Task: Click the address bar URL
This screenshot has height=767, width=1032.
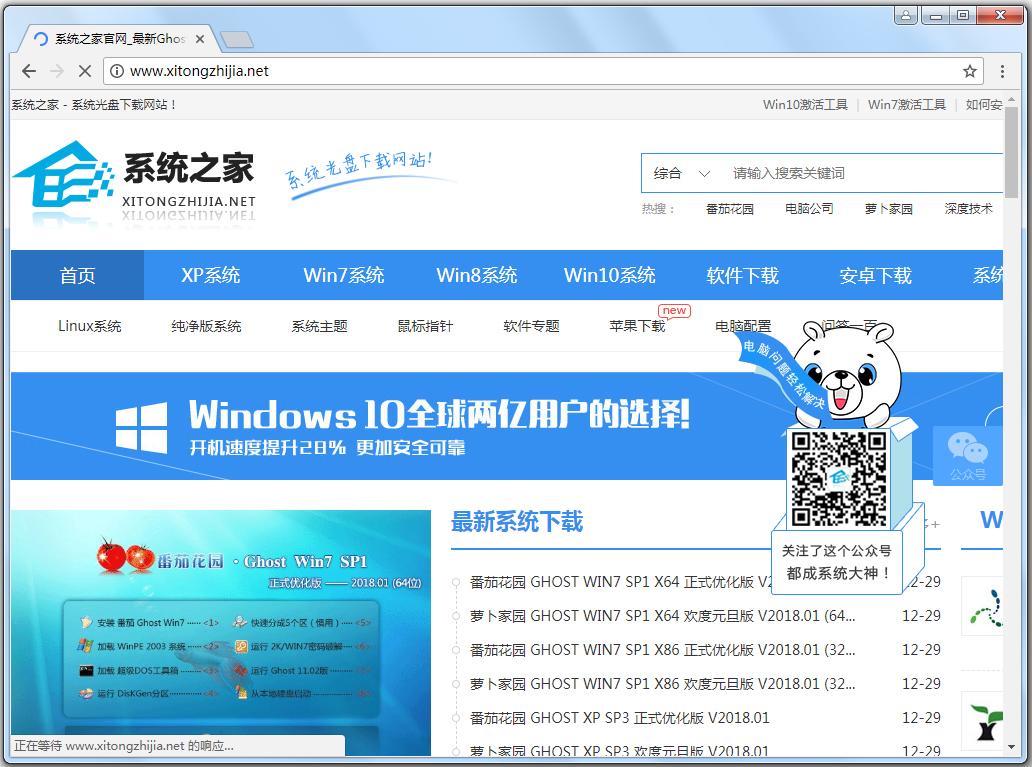Action: pyautogui.click(x=199, y=71)
